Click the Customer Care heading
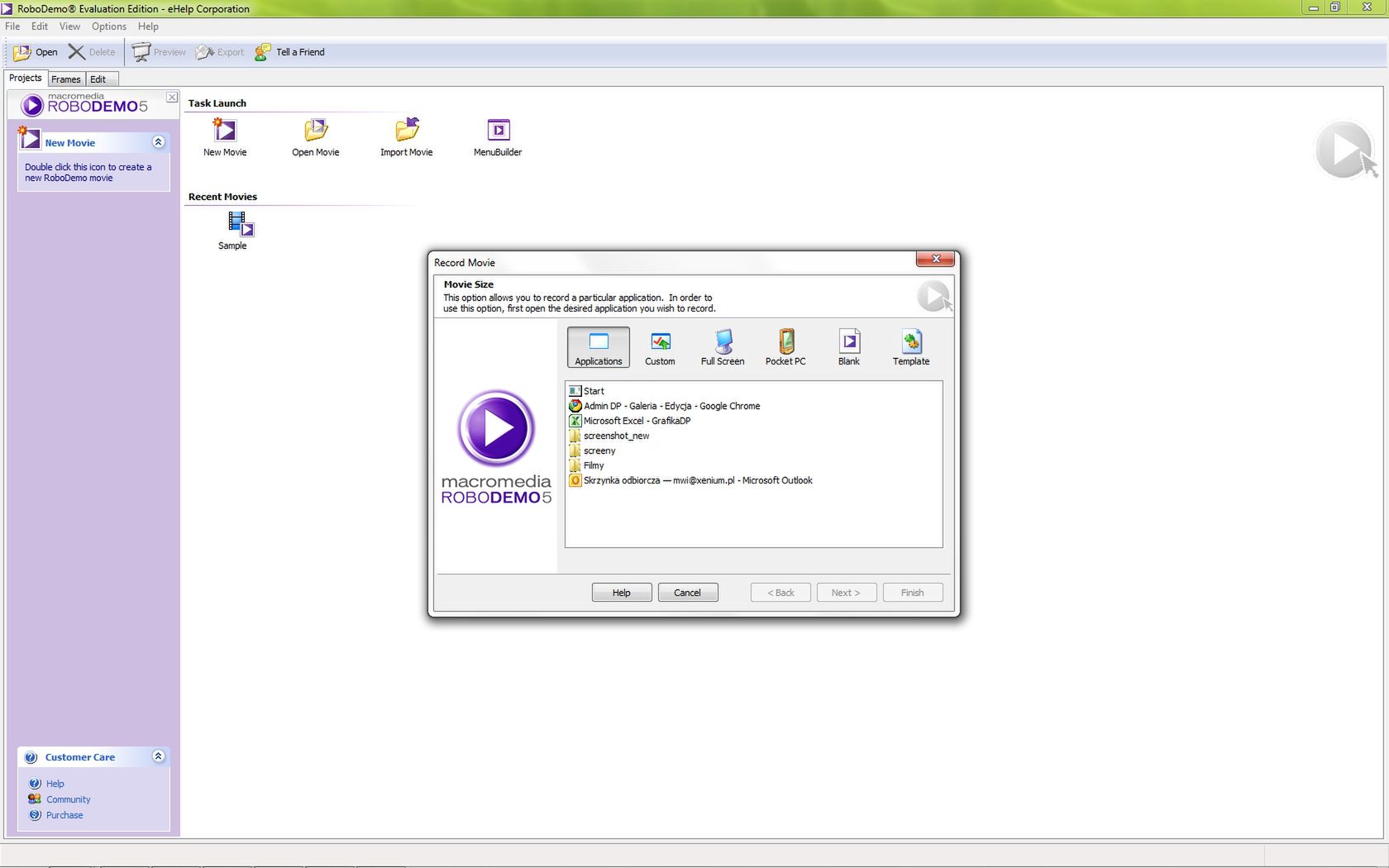 [80, 757]
